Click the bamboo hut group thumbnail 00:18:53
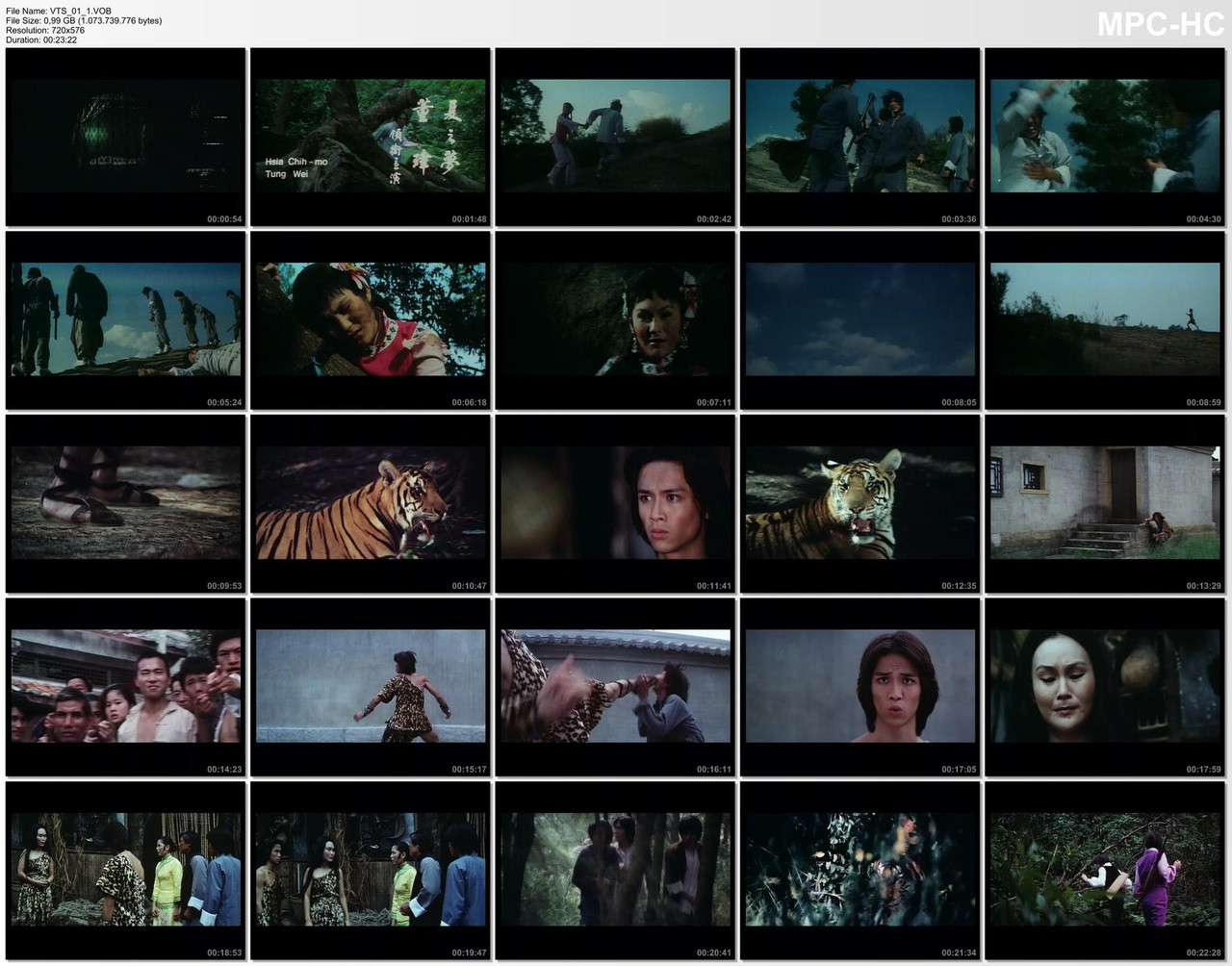This screenshot has width=1232, height=966. [126, 870]
